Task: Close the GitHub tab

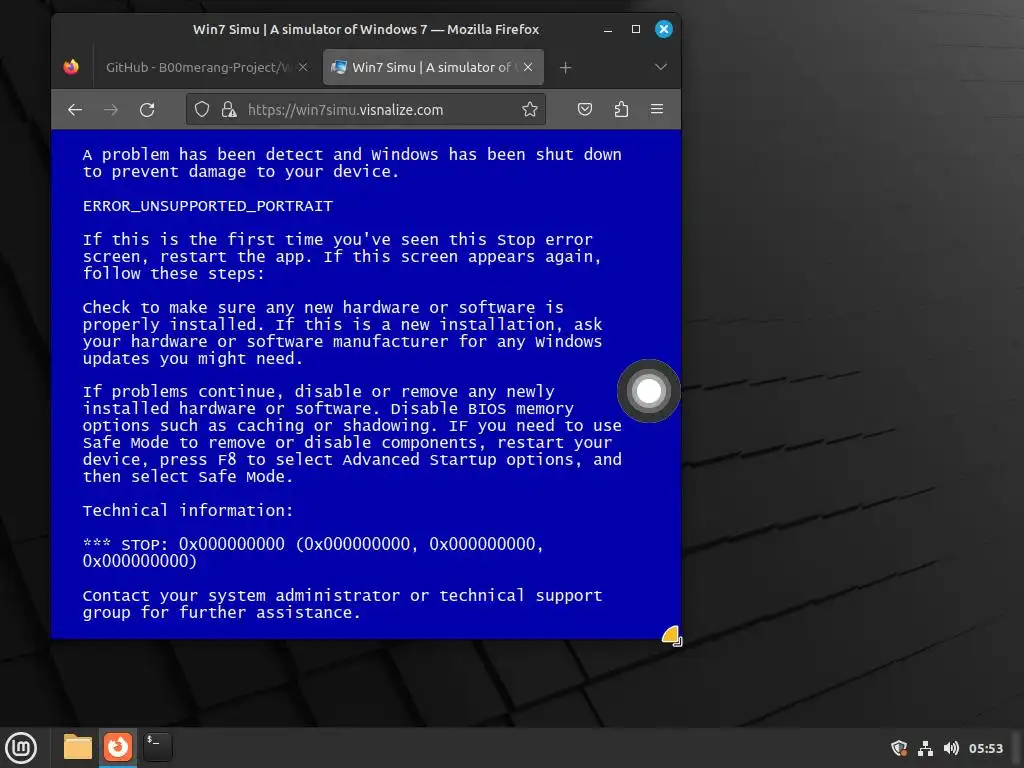Action: tap(303, 67)
